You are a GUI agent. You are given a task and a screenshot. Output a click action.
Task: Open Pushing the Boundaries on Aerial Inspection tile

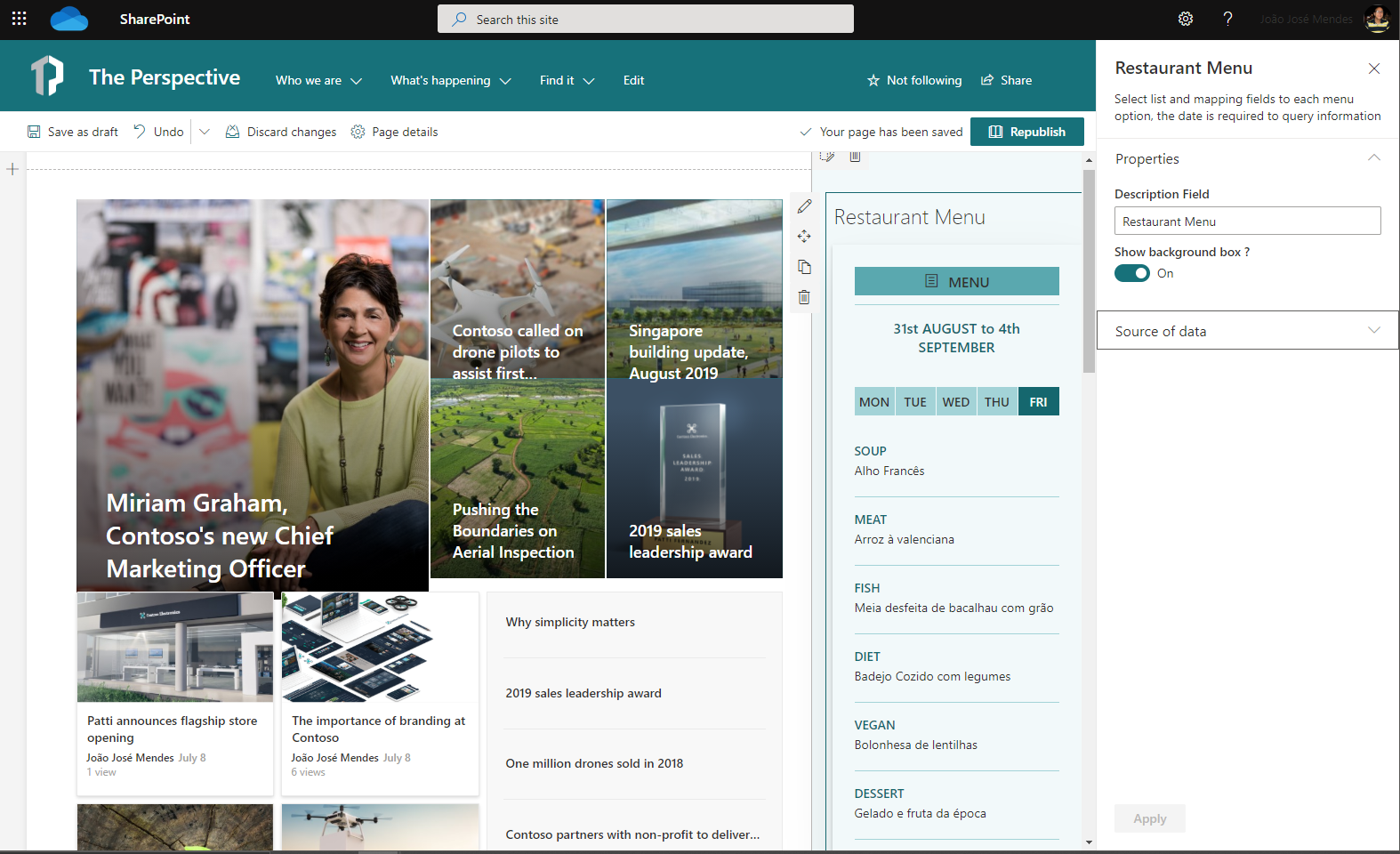pos(518,479)
